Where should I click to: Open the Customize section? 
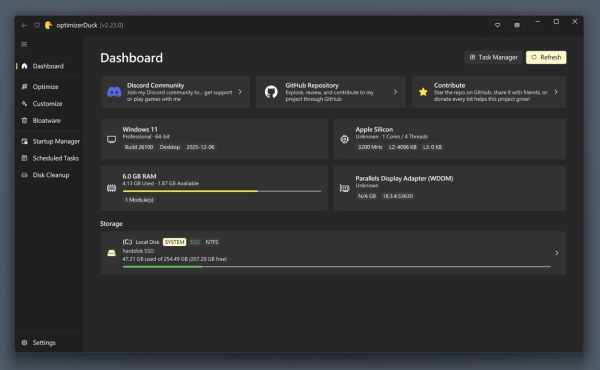click(49, 103)
